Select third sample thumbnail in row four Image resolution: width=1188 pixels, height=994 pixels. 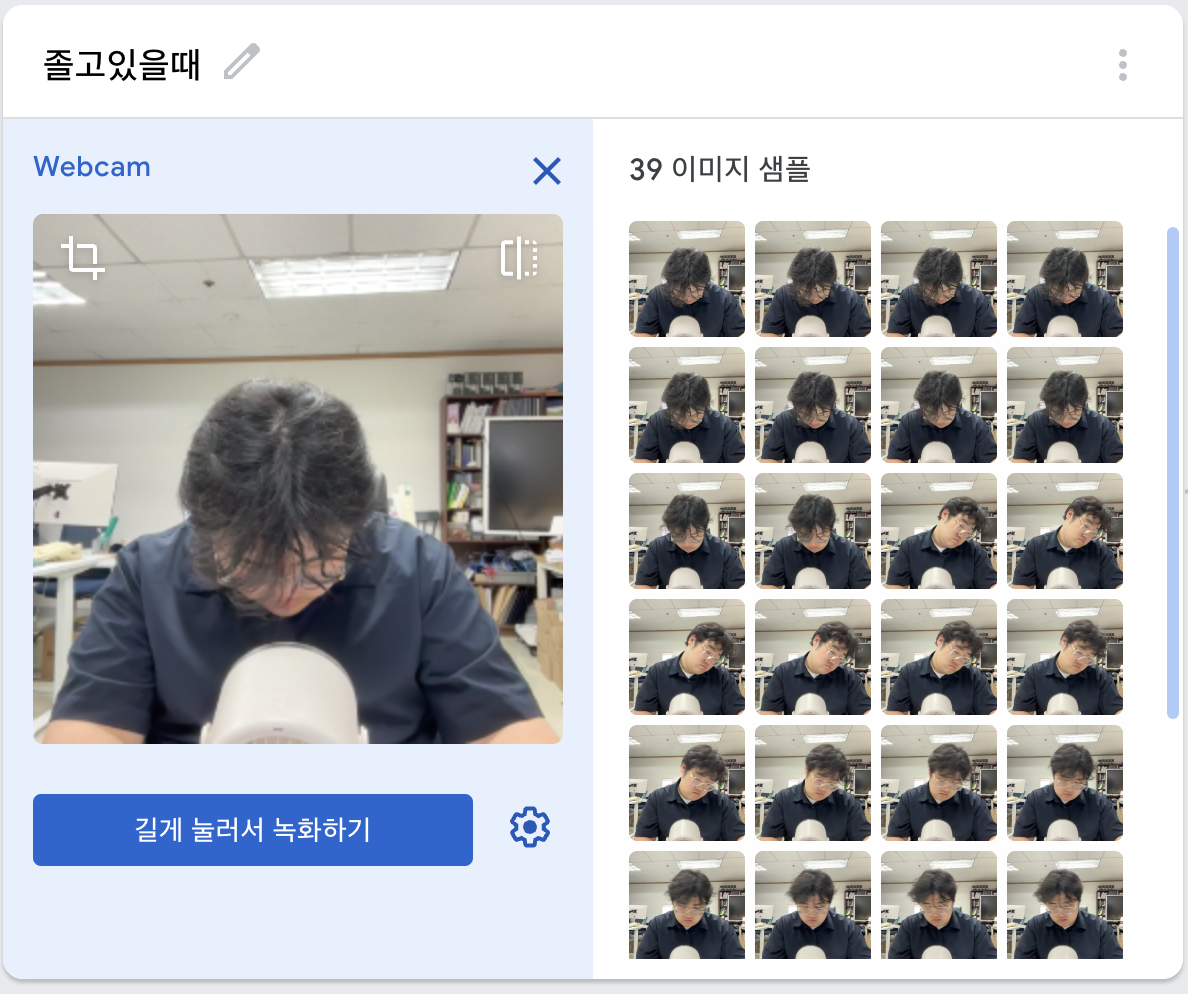(939, 657)
